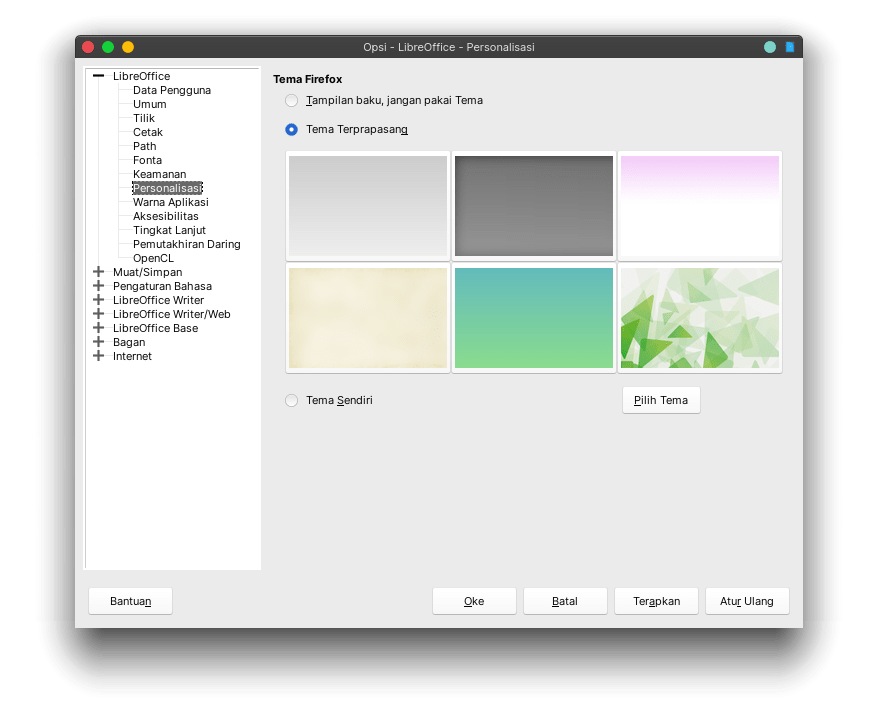The height and width of the screenshot is (713, 878).
Task: Choose the teal-green gradient theme swatch
Action: pyautogui.click(x=534, y=318)
